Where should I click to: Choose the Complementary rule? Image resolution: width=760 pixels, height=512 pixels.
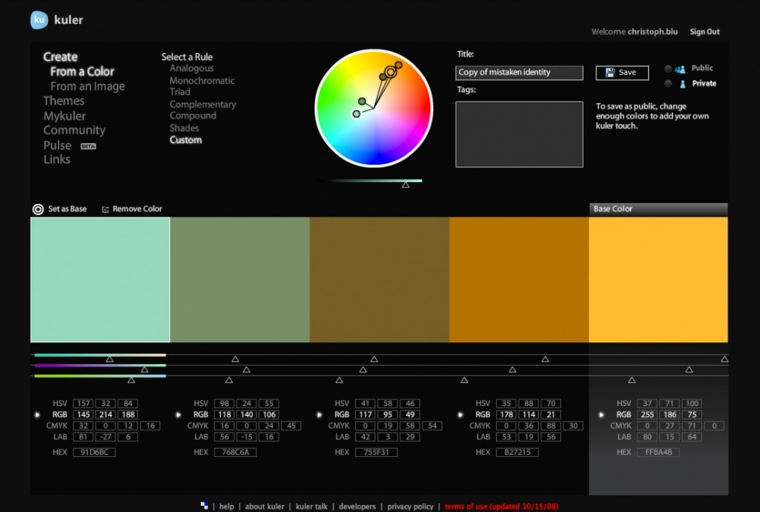(x=203, y=104)
